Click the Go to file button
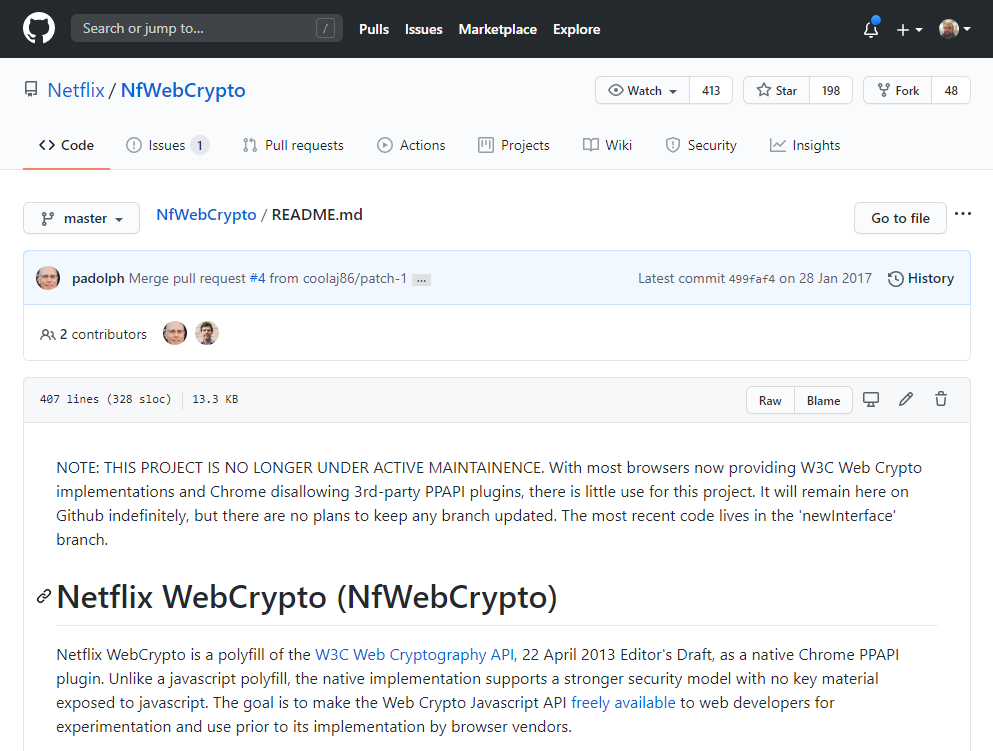Screen dimensions: 993x751 (900, 218)
